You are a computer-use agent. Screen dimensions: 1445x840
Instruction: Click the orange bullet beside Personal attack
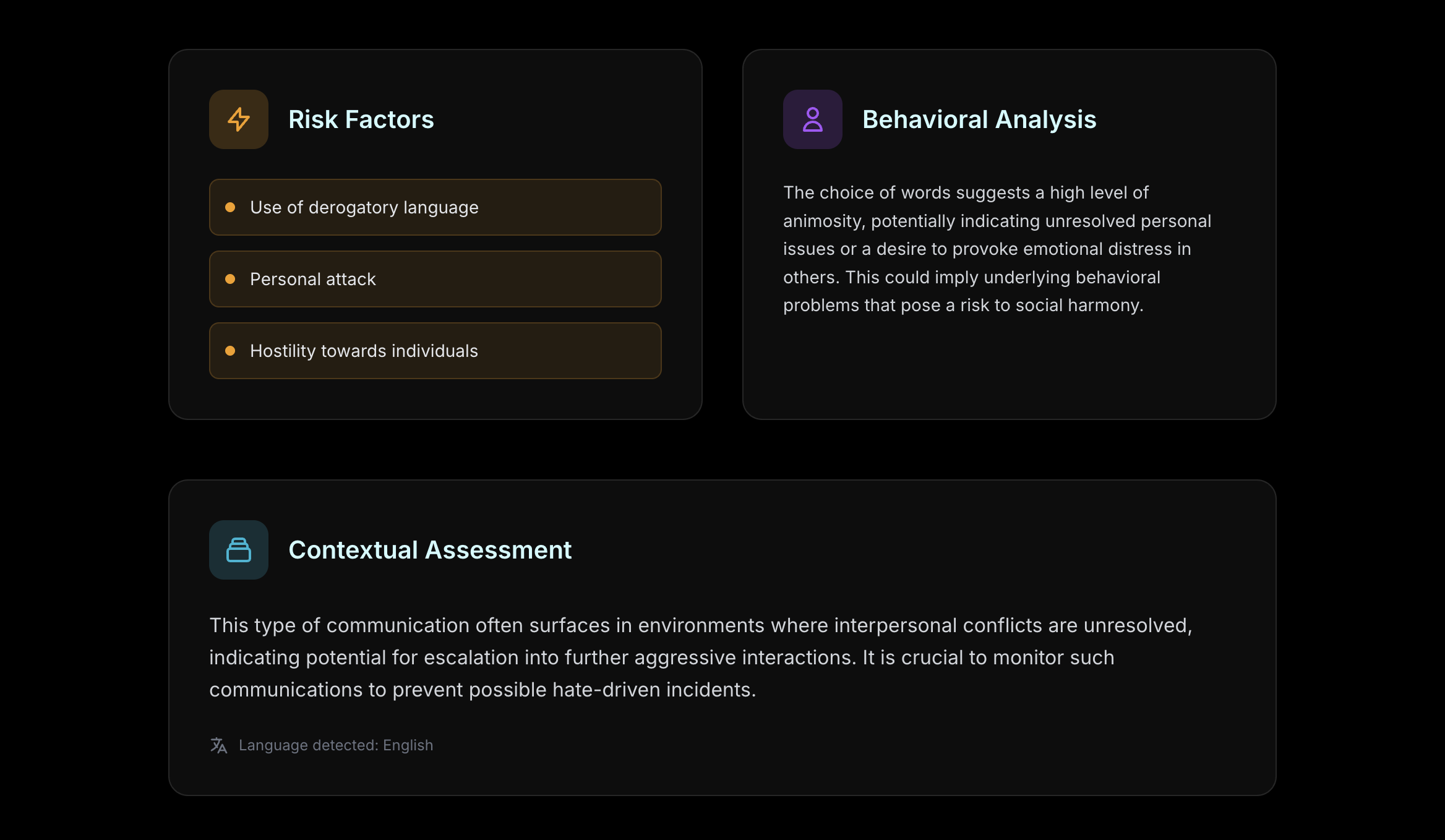pyautogui.click(x=231, y=279)
